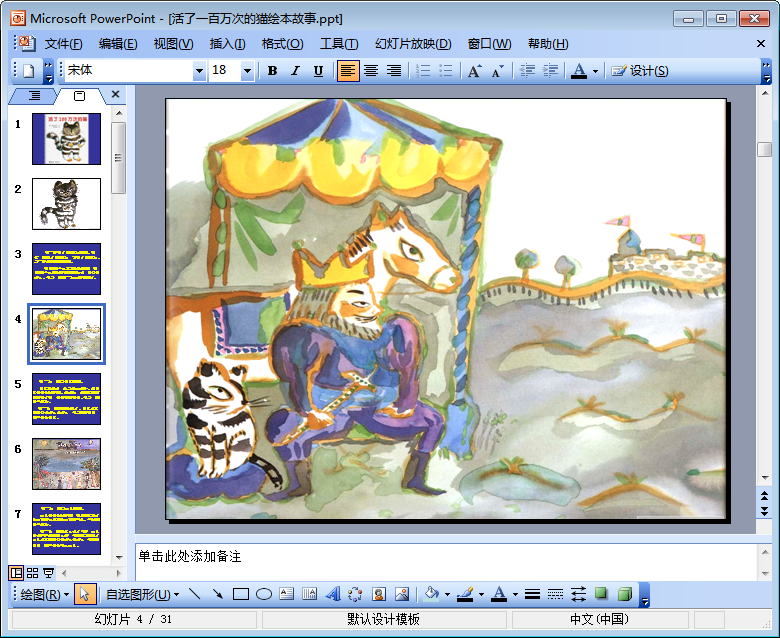Center align the text
Viewport: 780px width, 638px height.
[371, 71]
